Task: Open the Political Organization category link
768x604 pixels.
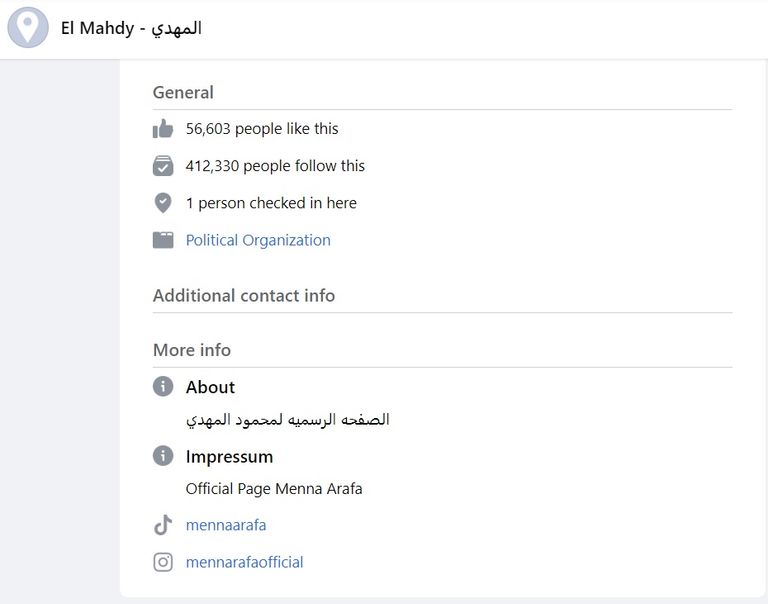Action: click(x=258, y=240)
